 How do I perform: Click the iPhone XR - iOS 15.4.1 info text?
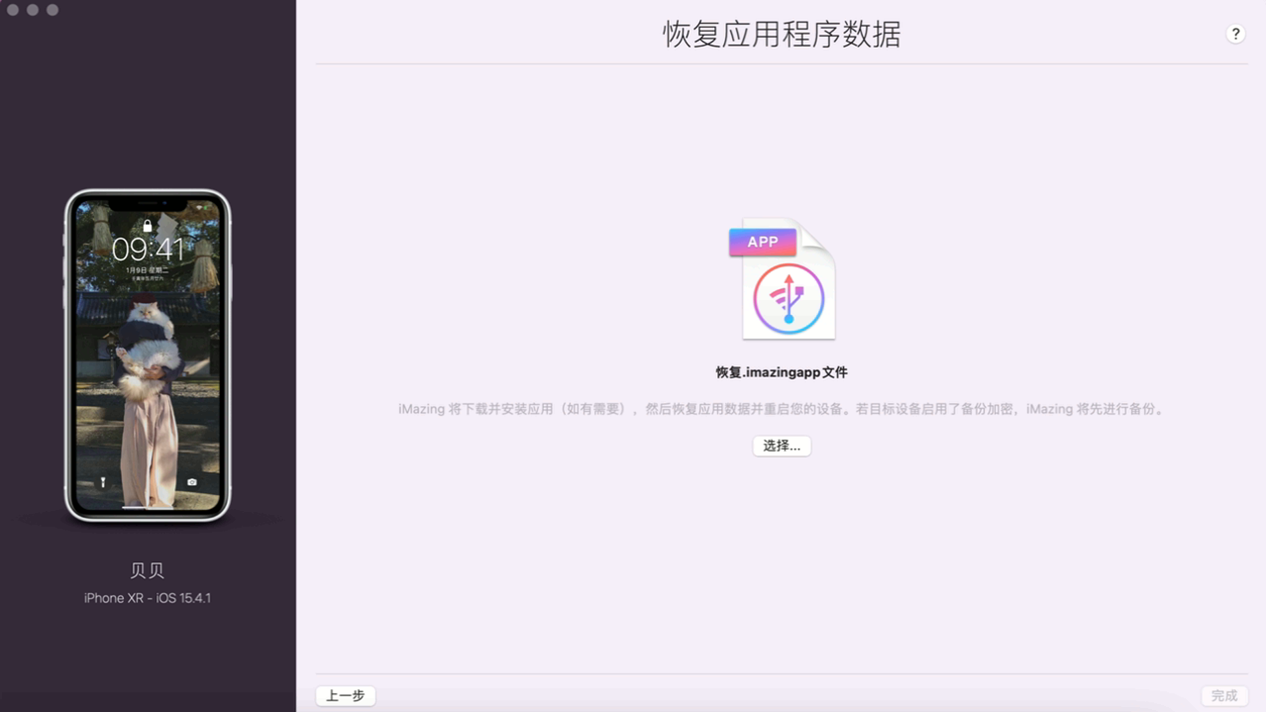[x=146, y=597]
